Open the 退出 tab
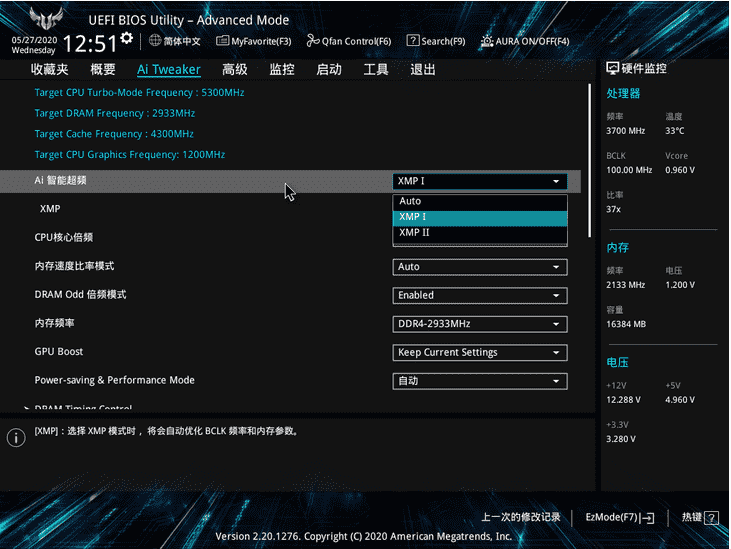 423,69
